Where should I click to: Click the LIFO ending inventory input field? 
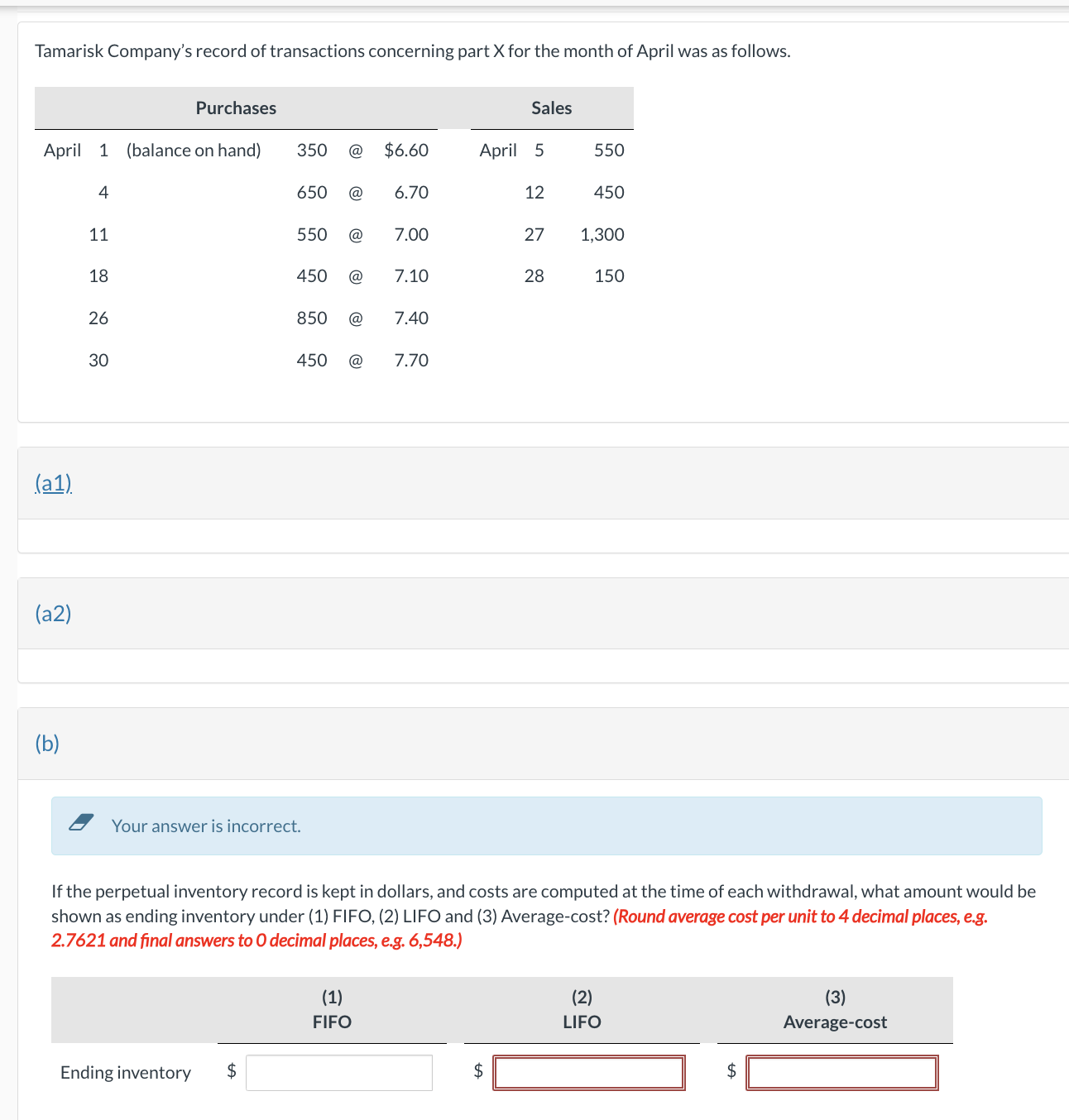[589, 1071]
